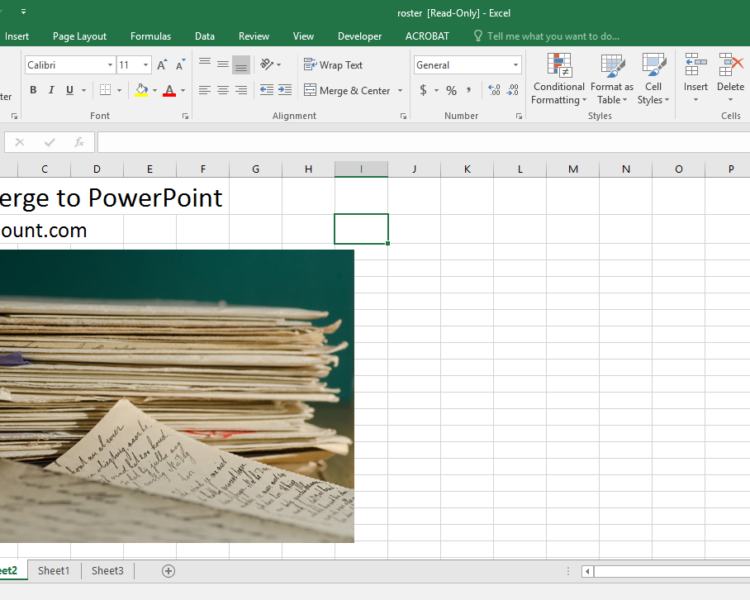Expand the Merge & Center dropdown arrow
The height and width of the screenshot is (600, 750).
400,91
